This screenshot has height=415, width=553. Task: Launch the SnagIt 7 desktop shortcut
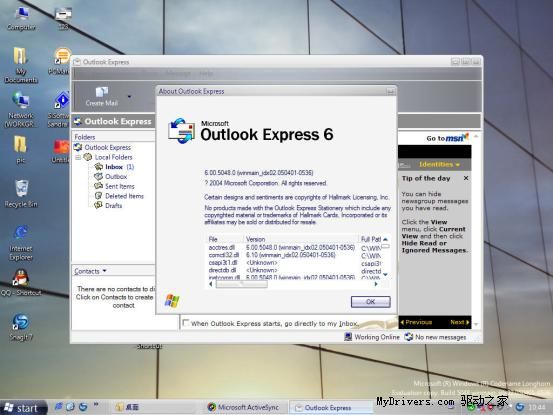pyautogui.click(x=20, y=327)
